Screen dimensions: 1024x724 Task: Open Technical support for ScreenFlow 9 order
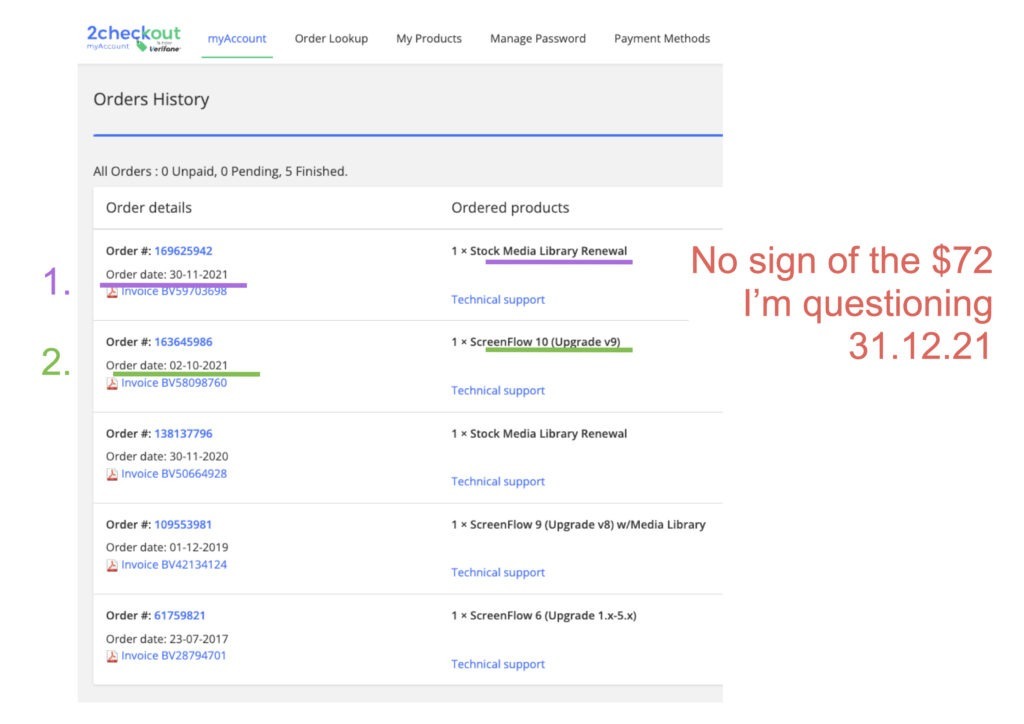pos(498,573)
